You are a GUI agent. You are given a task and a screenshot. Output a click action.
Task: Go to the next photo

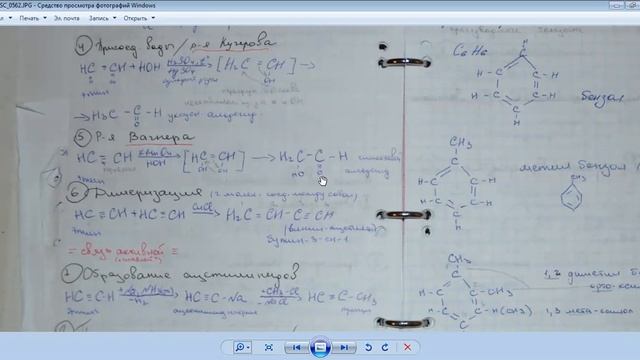pyautogui.click(x=344, y=347)
